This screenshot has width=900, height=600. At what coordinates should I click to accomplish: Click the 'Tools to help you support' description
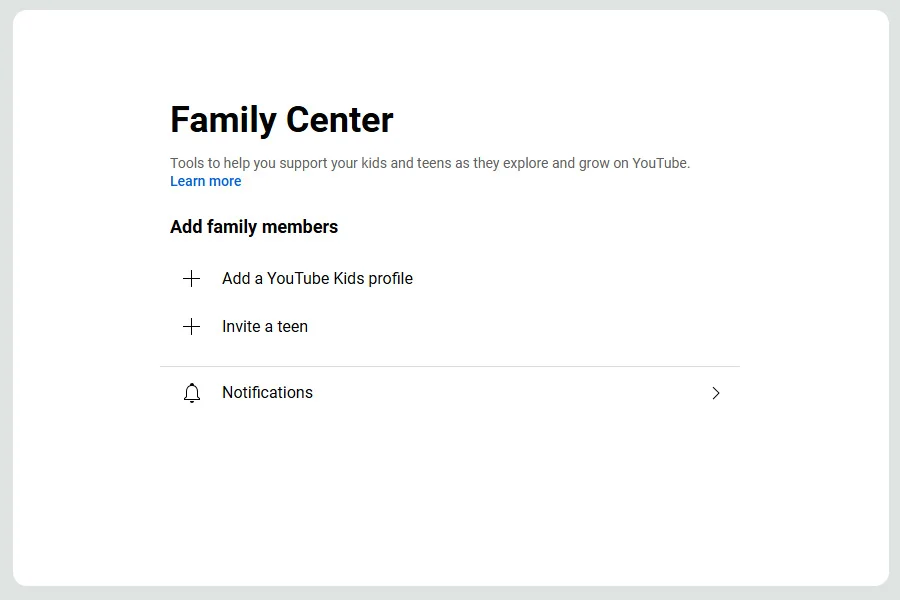pyautogui.click(x=430, y=163)
